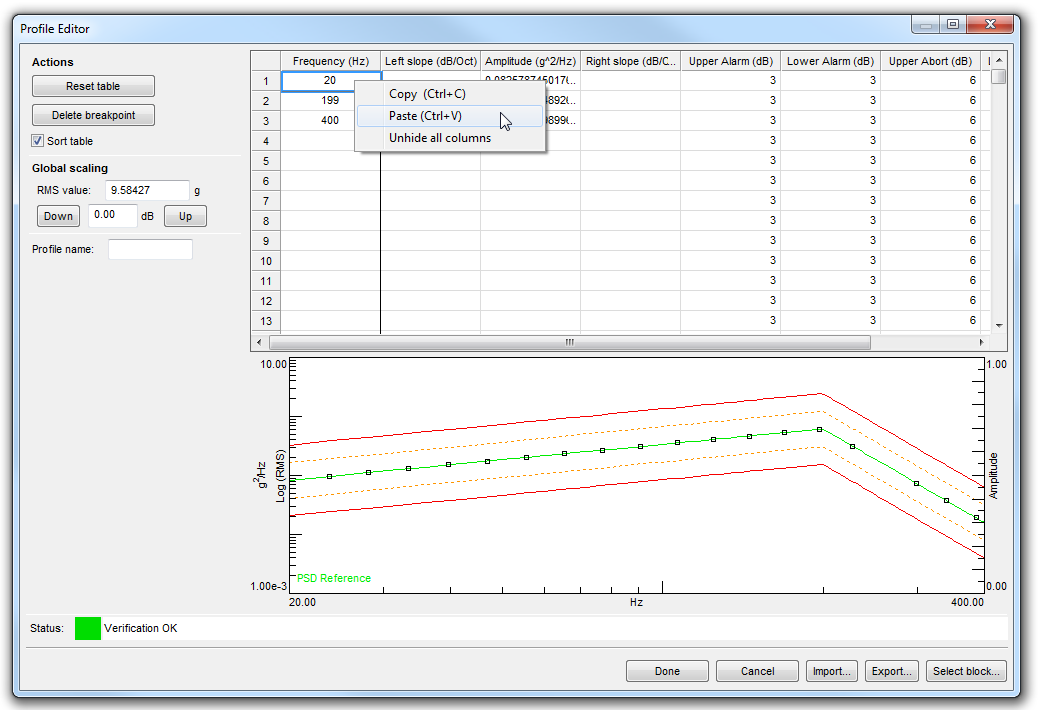Viewport: 1043px width, 710px height.
Task: Choose Copy in the context menu
Action: (x=427, y=94)
